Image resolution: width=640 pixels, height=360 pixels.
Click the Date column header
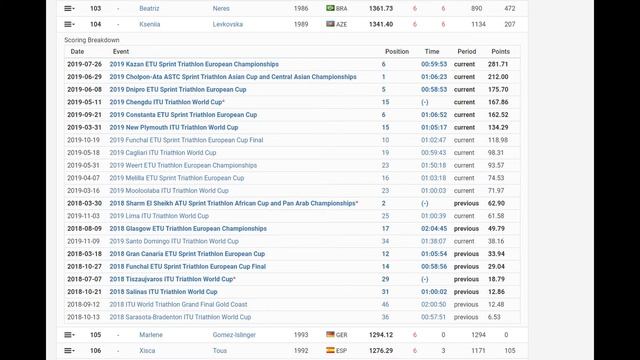point(77,52)
